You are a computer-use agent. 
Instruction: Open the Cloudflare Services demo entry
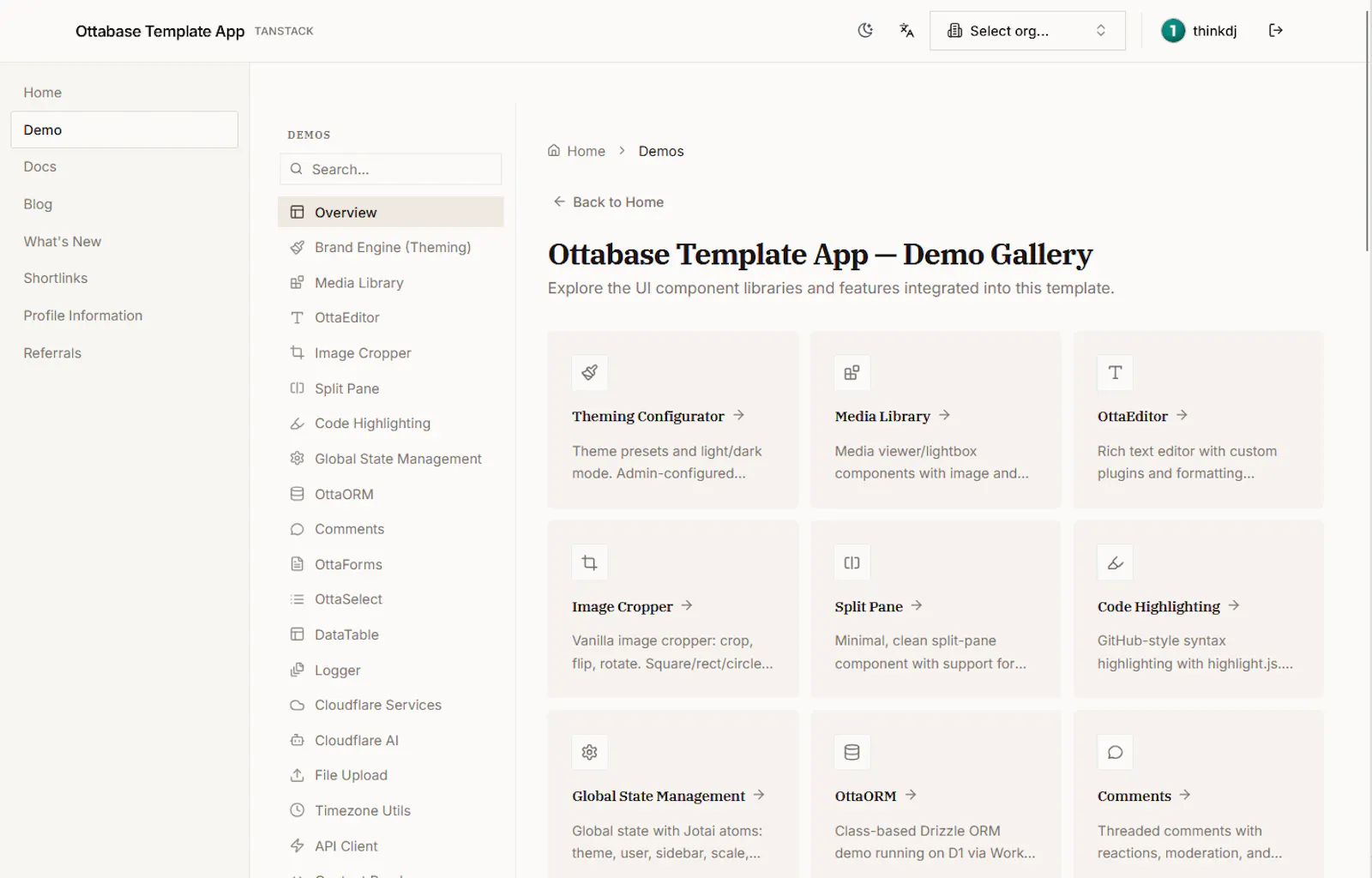point(391,705)
